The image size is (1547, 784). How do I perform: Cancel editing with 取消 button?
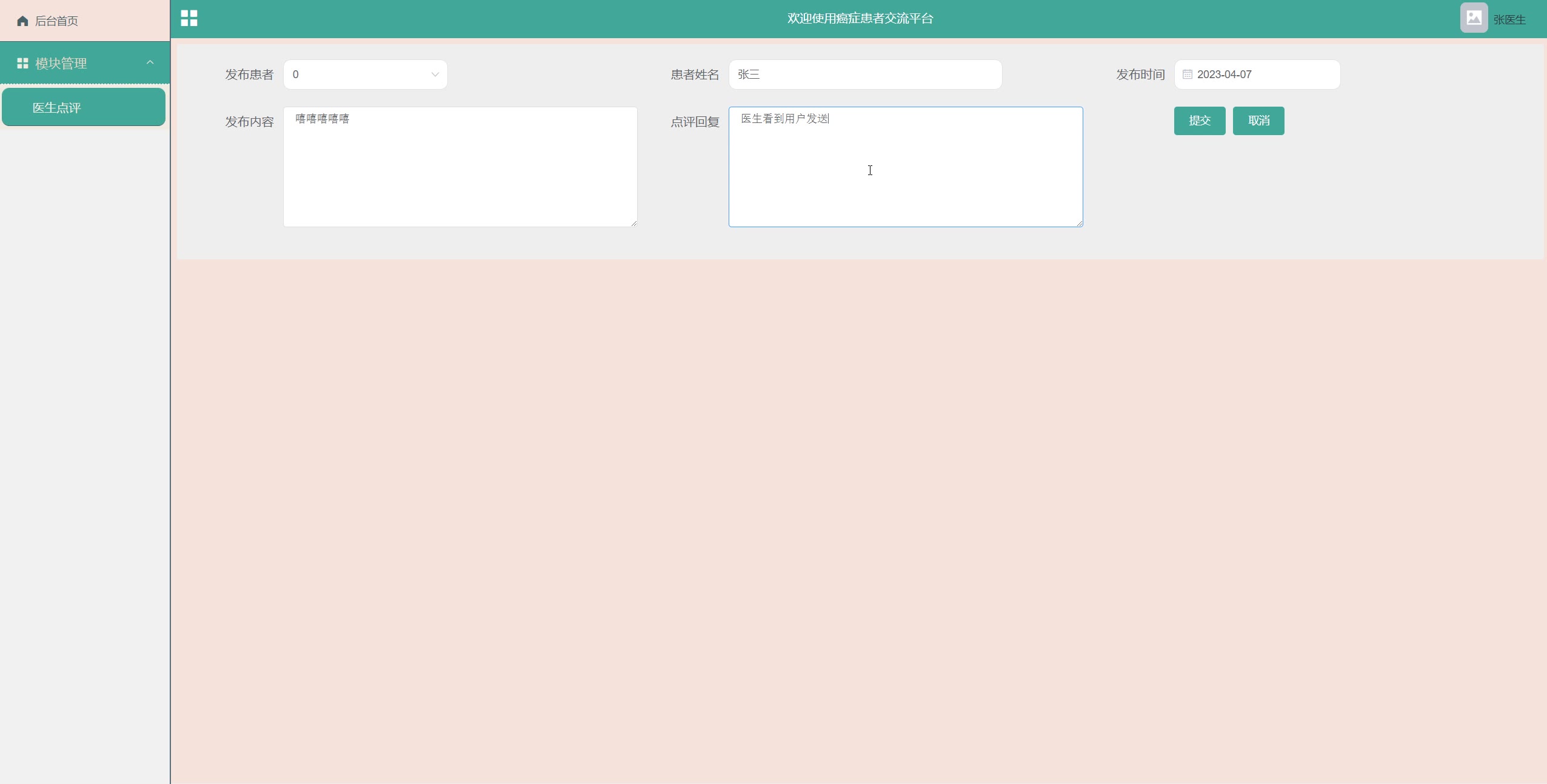coord(1258,121)
